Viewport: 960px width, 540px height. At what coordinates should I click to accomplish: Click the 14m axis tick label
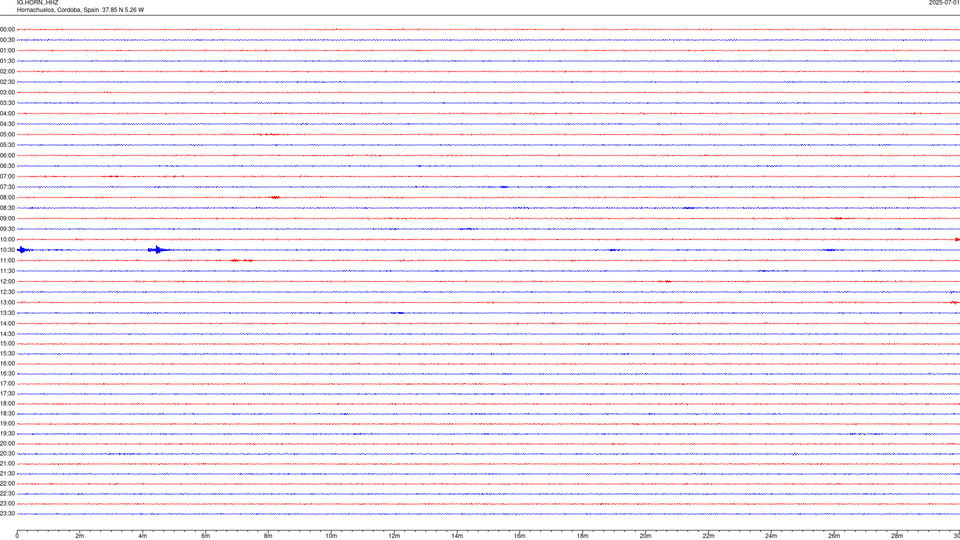(x=457, y=536)
